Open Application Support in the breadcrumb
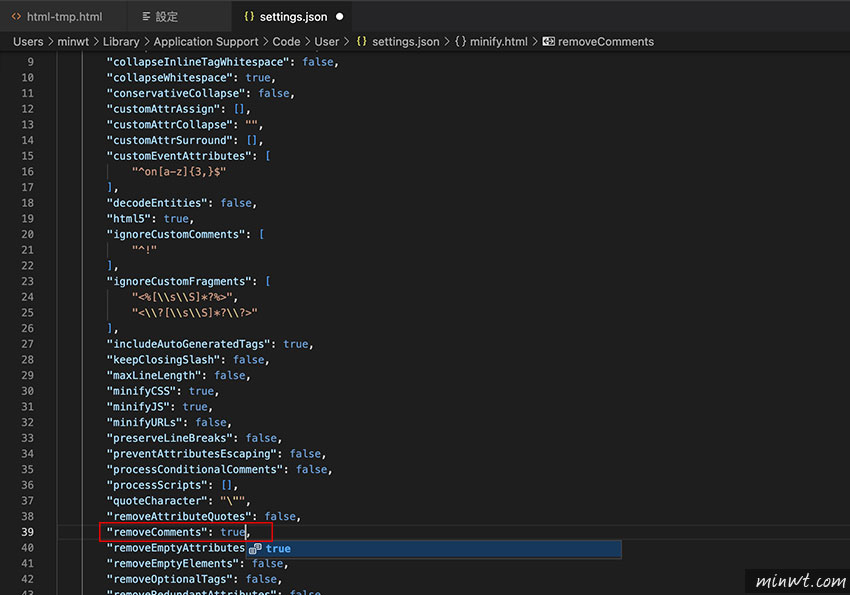This screenshot has width=850, height=595. tap(206, 42)
